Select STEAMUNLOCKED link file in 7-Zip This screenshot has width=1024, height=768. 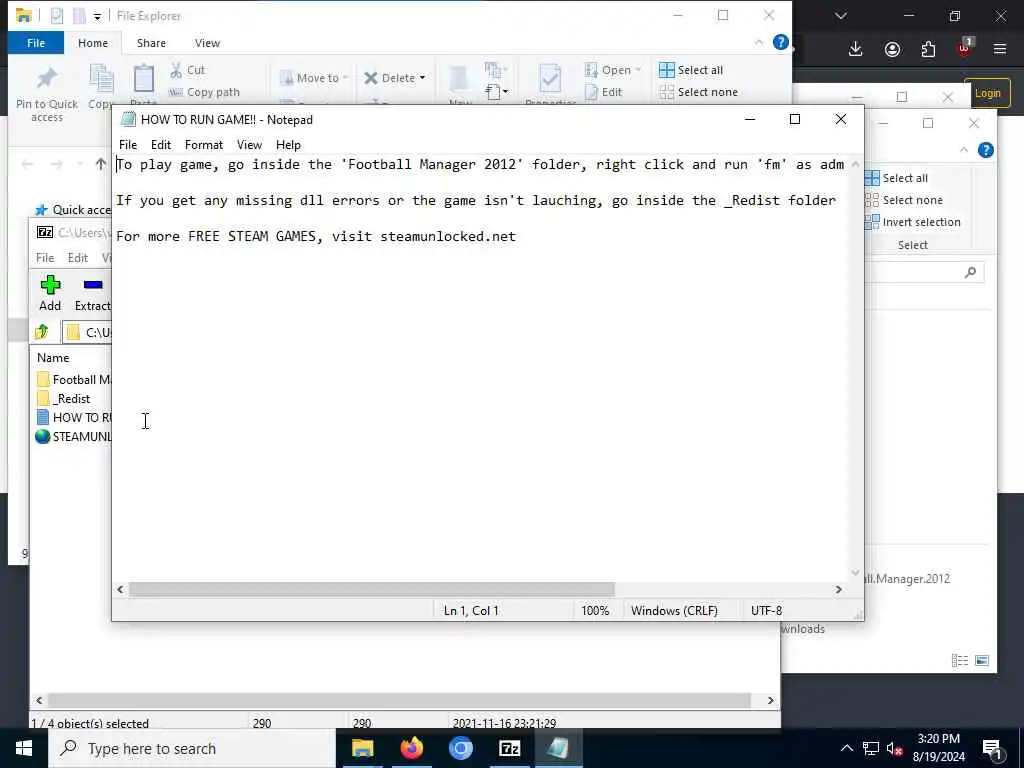click(73, 437)
